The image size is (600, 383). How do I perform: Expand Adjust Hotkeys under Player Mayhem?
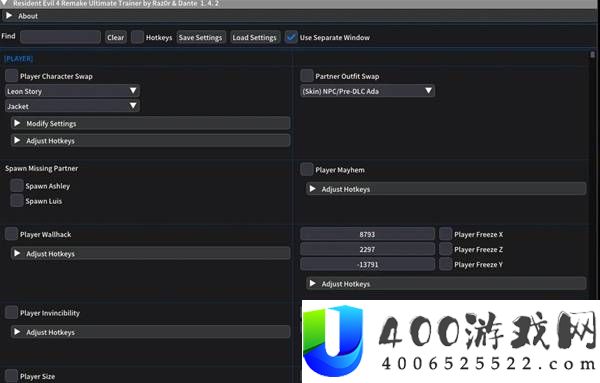coord(446,189)
